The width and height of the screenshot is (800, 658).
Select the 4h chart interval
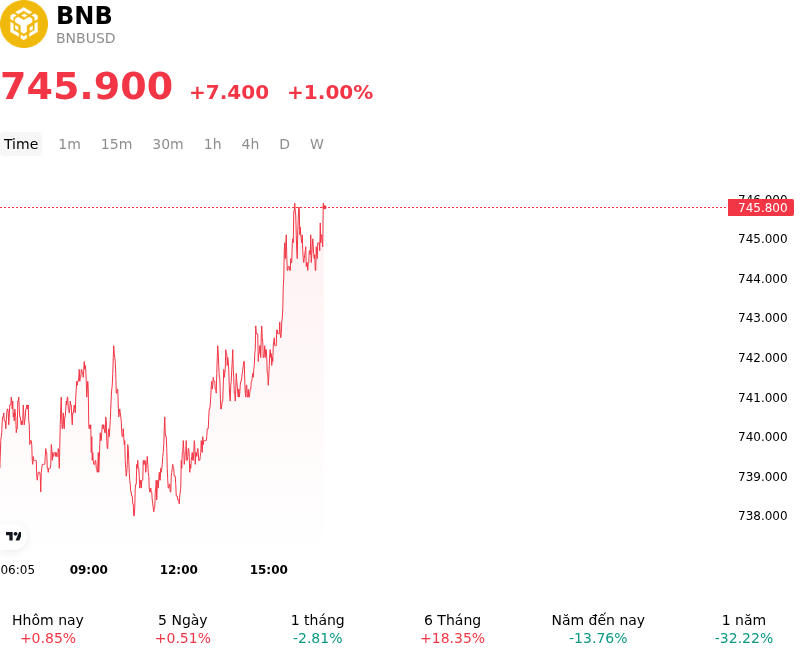(x=250, y=144)
